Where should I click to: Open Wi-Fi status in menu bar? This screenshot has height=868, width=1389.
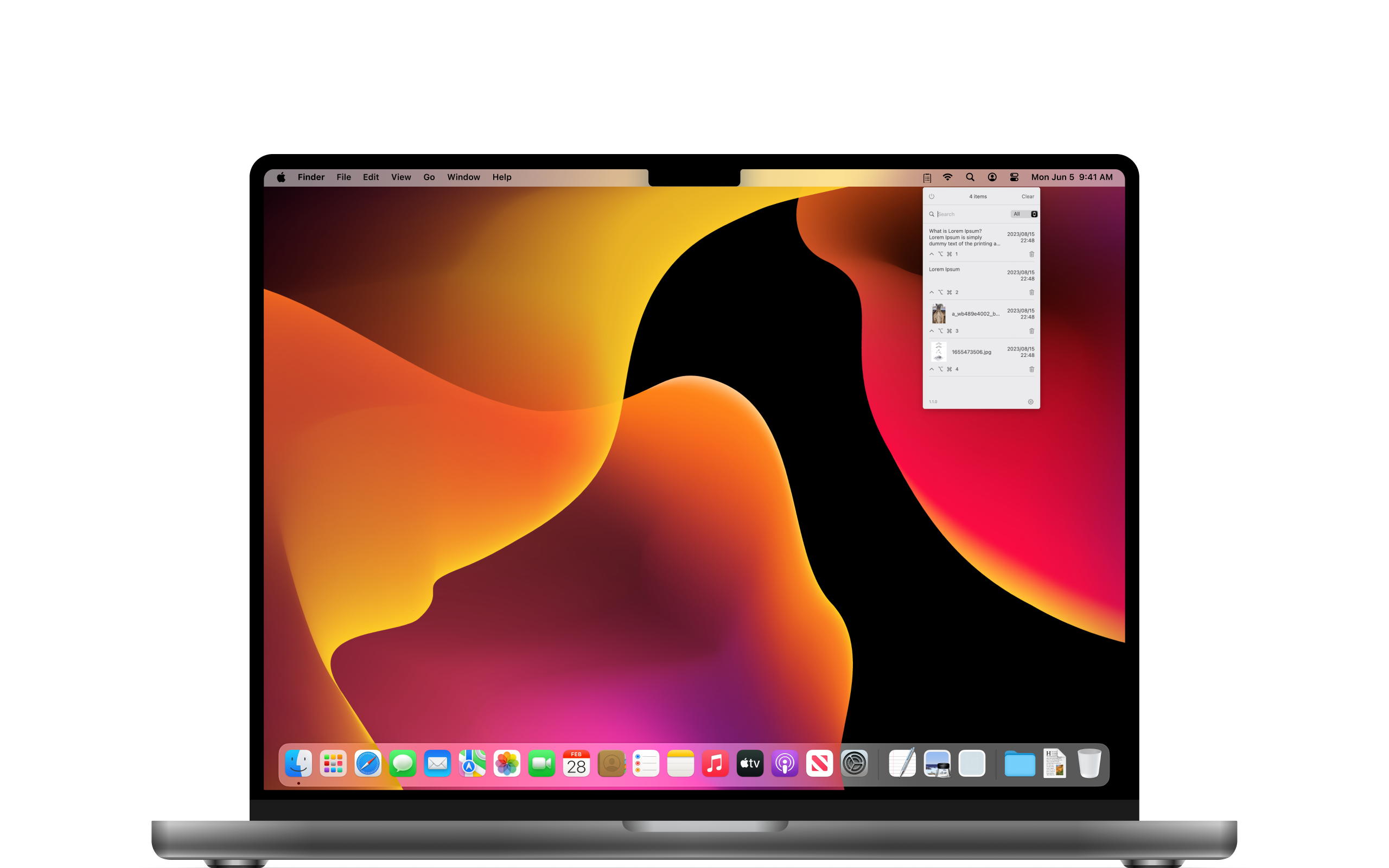coord(948,177)
